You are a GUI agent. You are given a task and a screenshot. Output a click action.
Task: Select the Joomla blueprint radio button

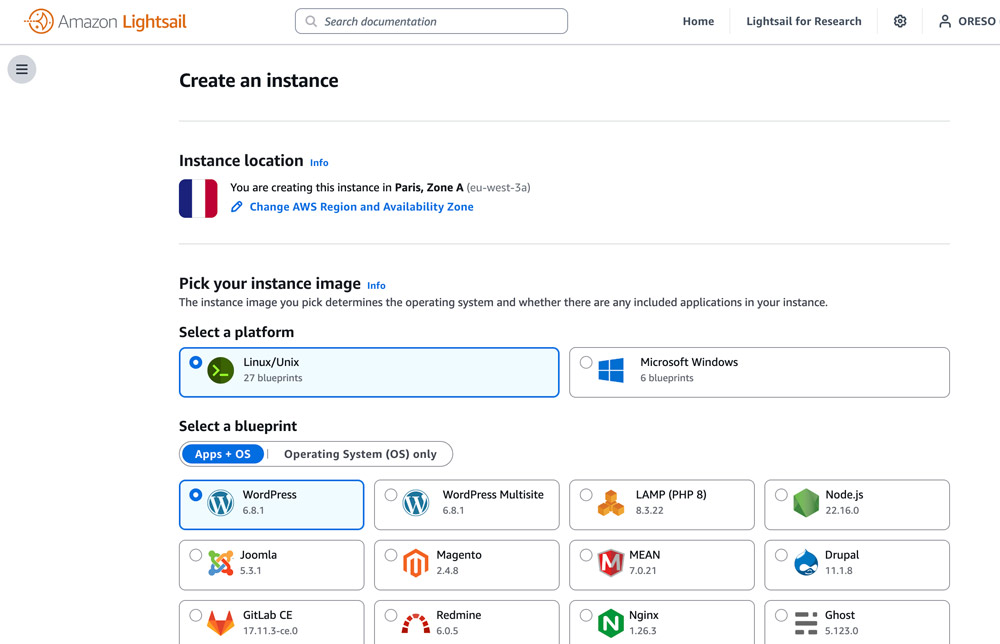(196, 555)
